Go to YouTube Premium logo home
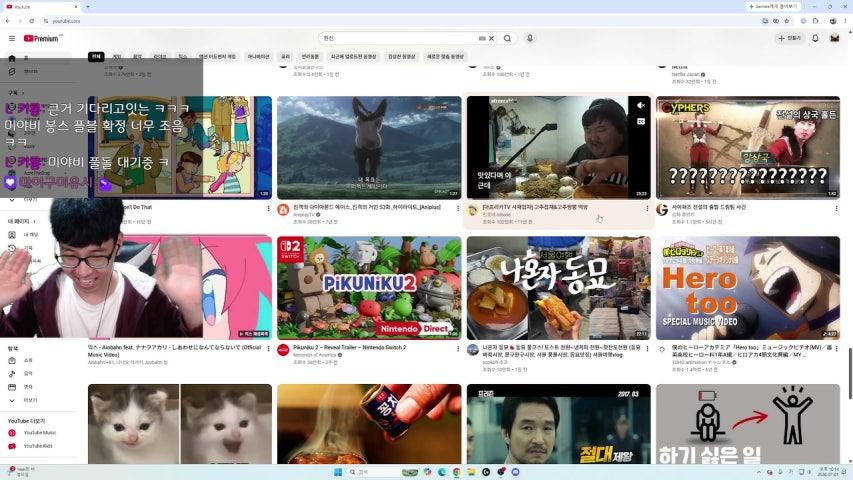This screenshot has width=853, height=480. coord(41,39)
